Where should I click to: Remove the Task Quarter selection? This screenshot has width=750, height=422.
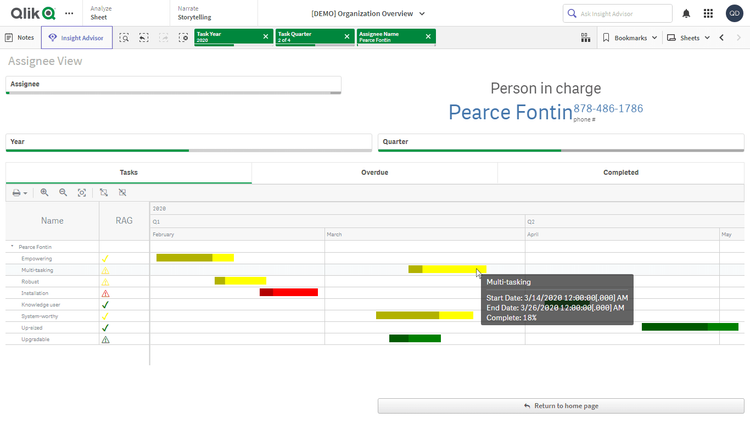tap(346, 36)
